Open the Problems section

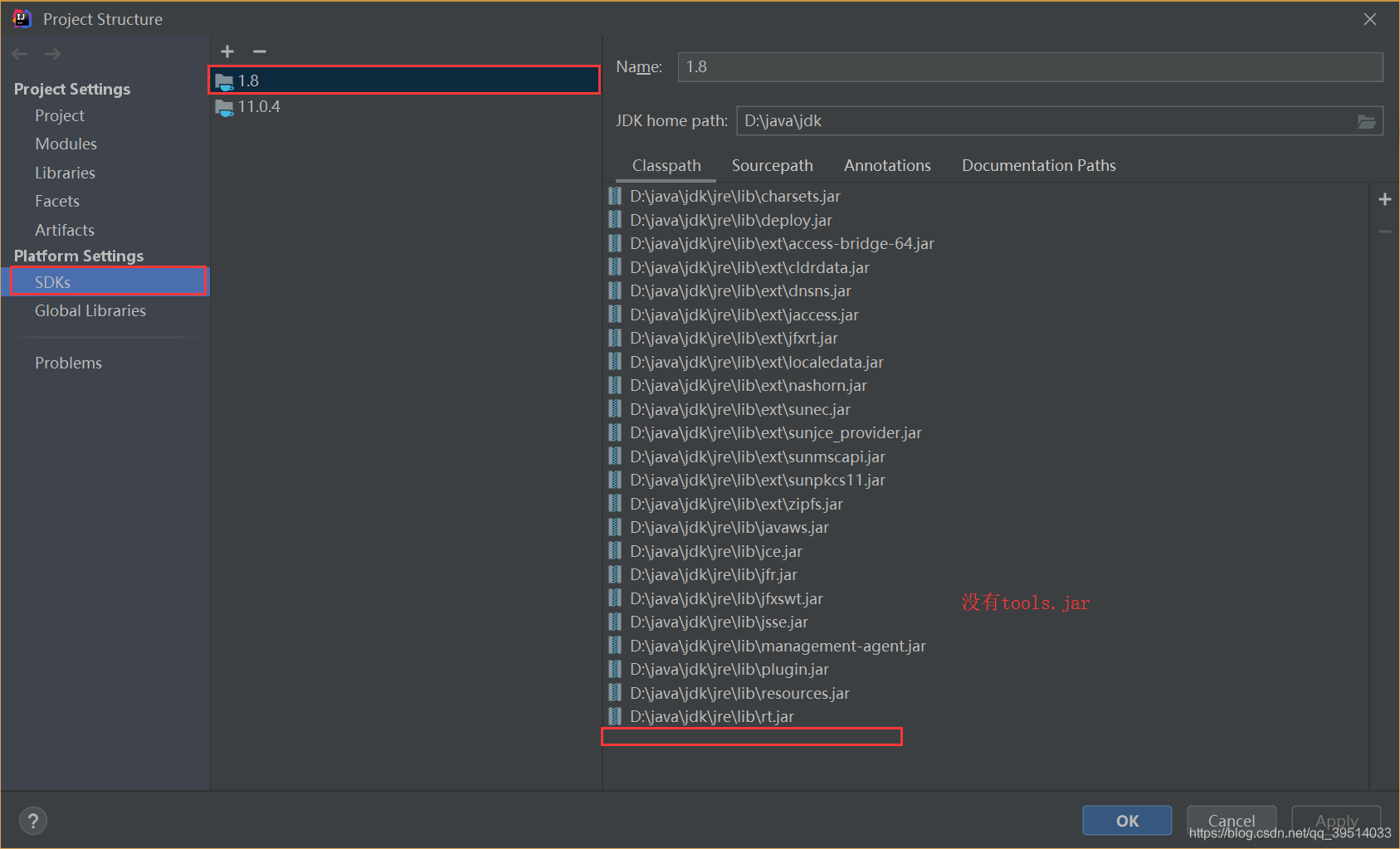coord(68,363)
